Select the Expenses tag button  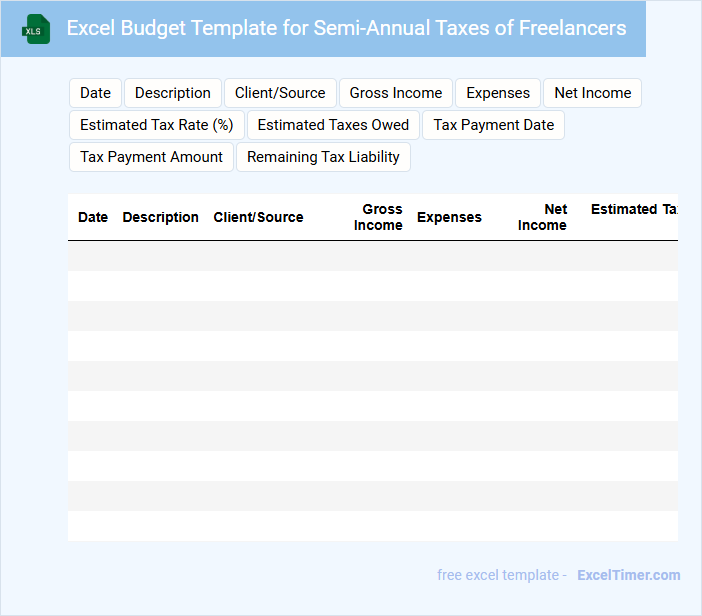coord(498,93)
